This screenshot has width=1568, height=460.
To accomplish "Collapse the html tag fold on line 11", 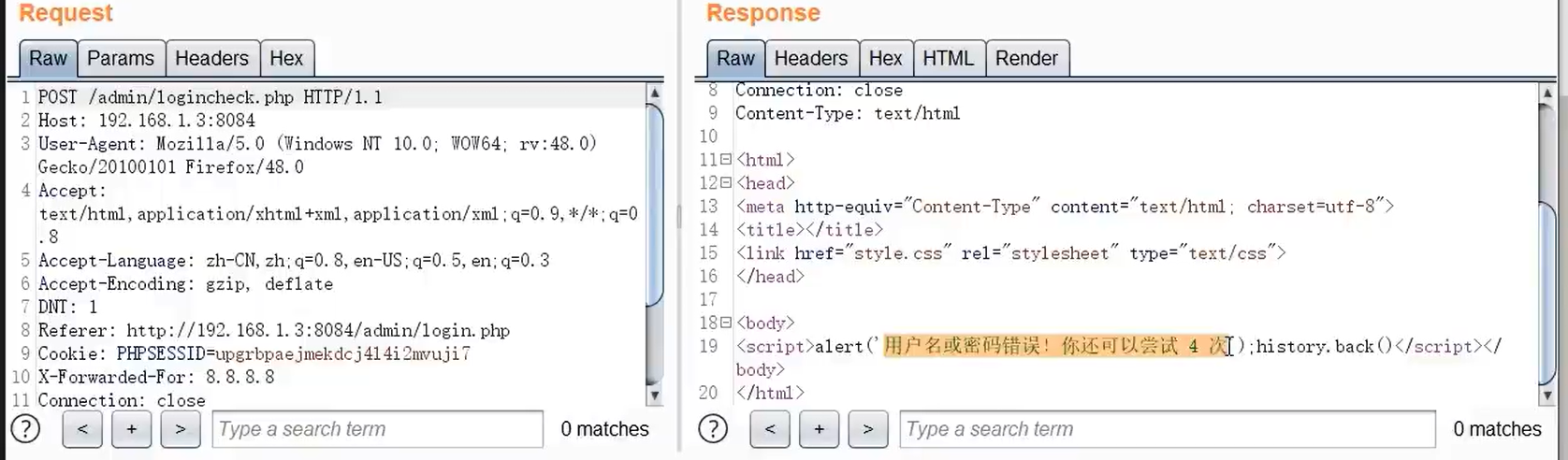I will point(726,160).
